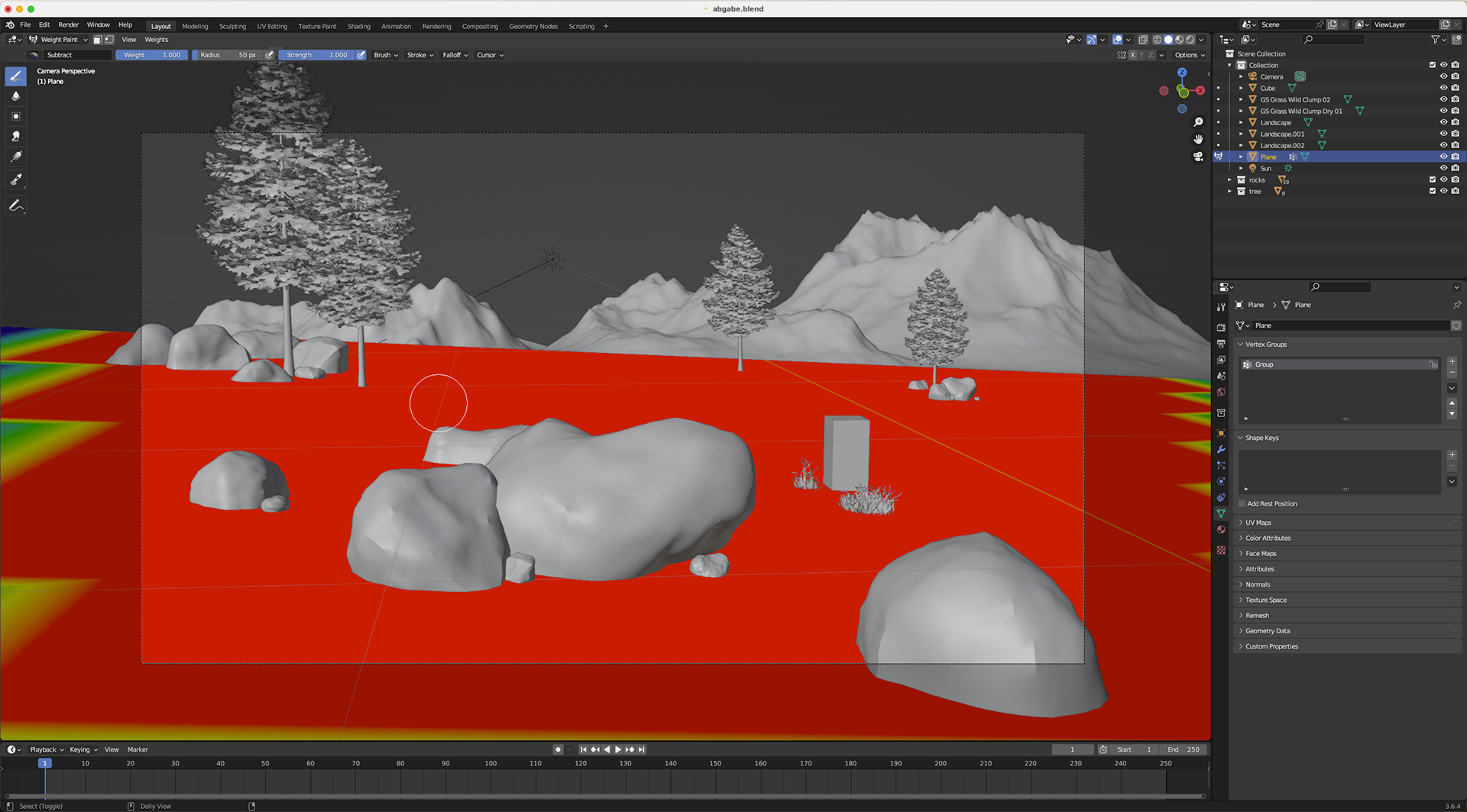Screen dimensions: 1467x812
Task: Hide the Cube object in viewport
Action: click(x=1443, y=88)
